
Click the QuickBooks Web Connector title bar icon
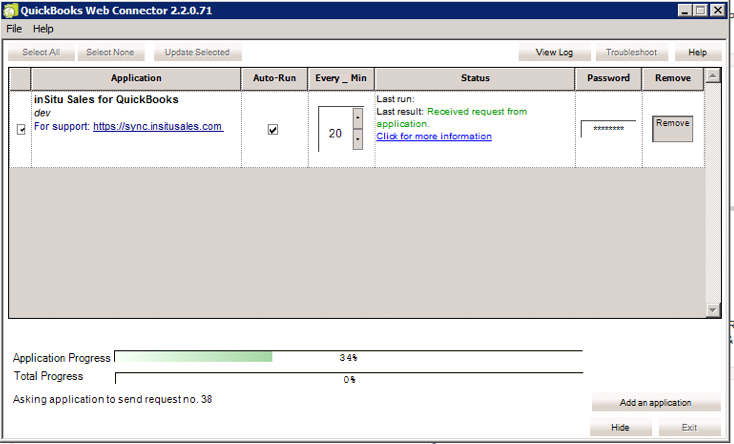click(11, 10)
